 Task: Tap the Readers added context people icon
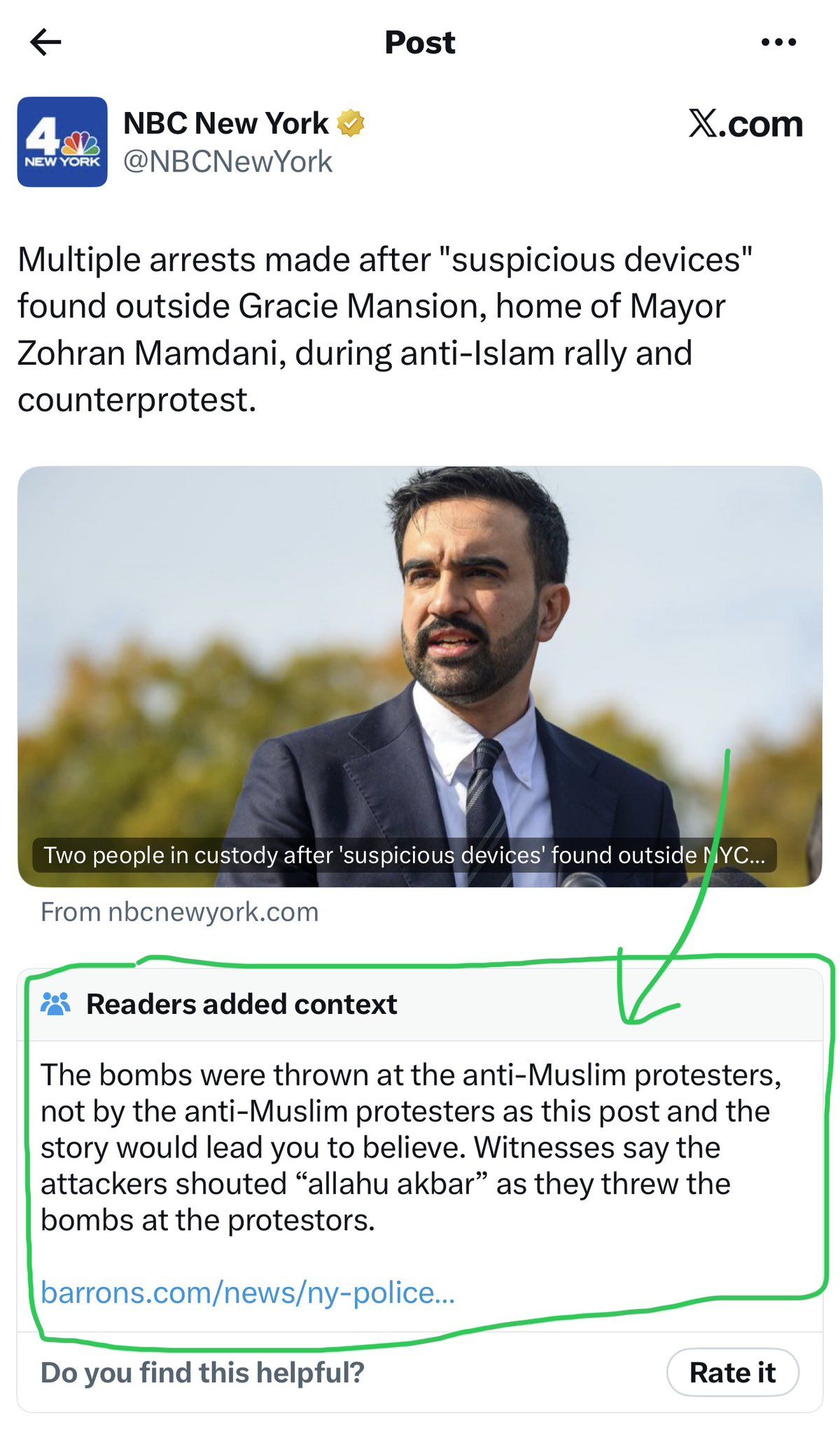pos(56,1004)
